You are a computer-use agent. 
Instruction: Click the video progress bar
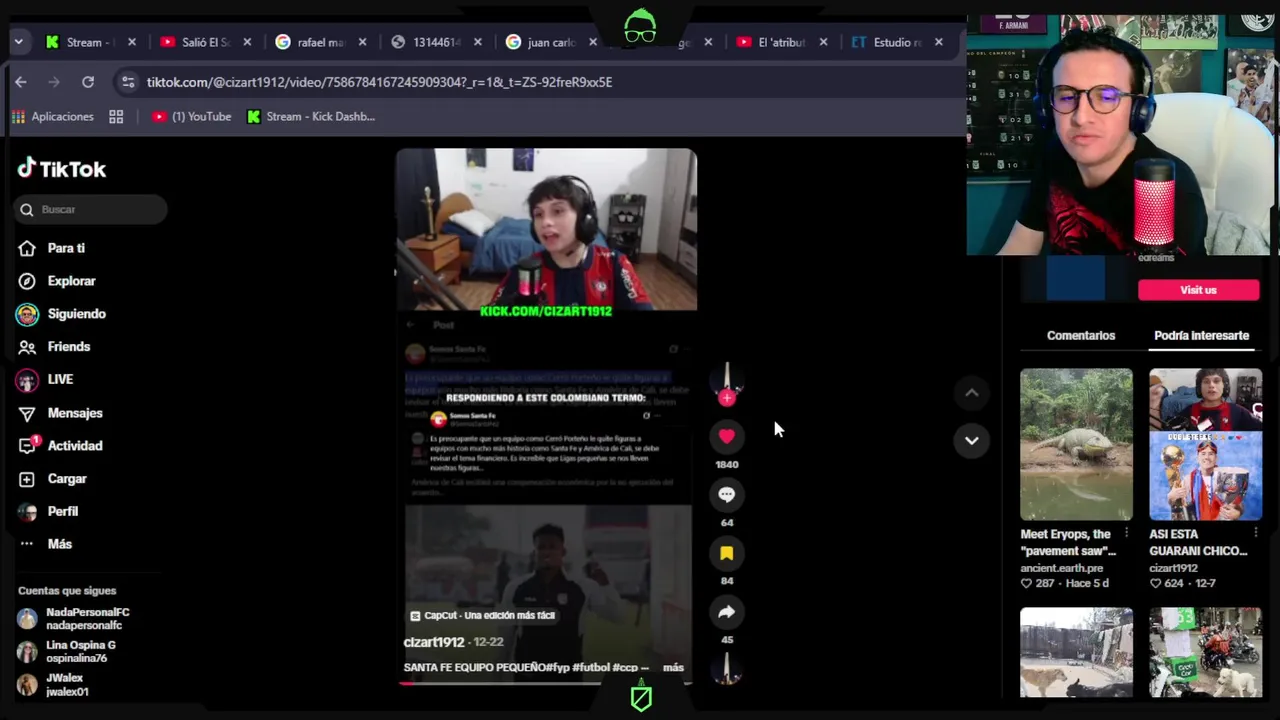[546, 683]
